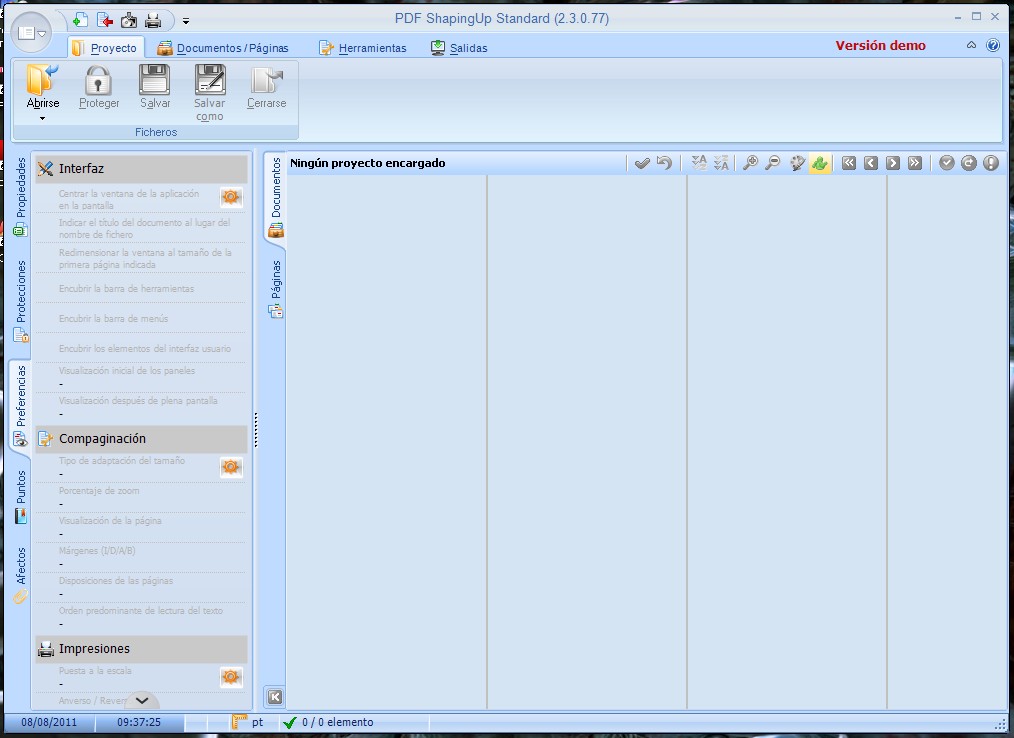Click the highlighted green icon in document toolbar

pyautogui.click(x=819, y=163)
